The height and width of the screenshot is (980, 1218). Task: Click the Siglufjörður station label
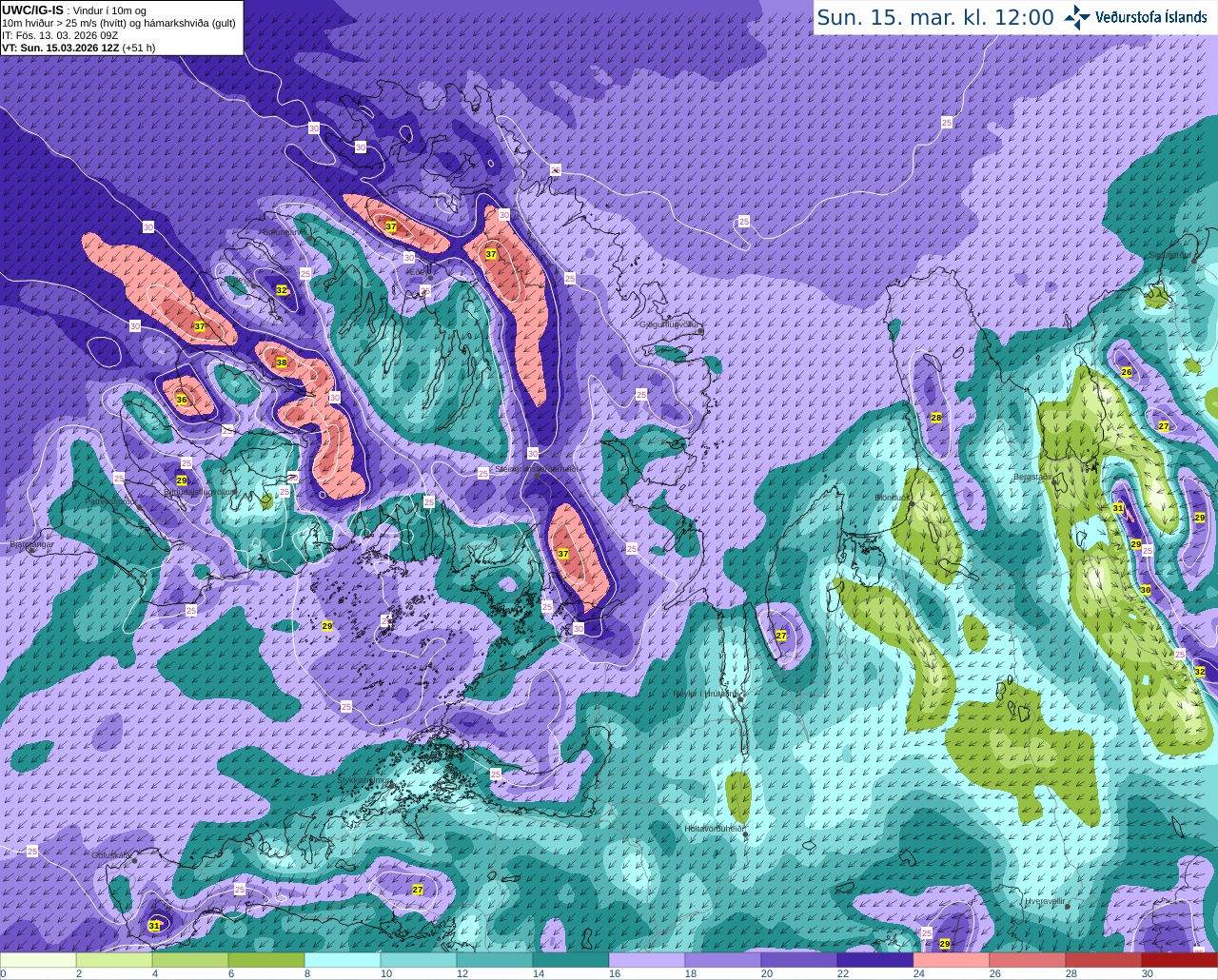click(1170, 255)
